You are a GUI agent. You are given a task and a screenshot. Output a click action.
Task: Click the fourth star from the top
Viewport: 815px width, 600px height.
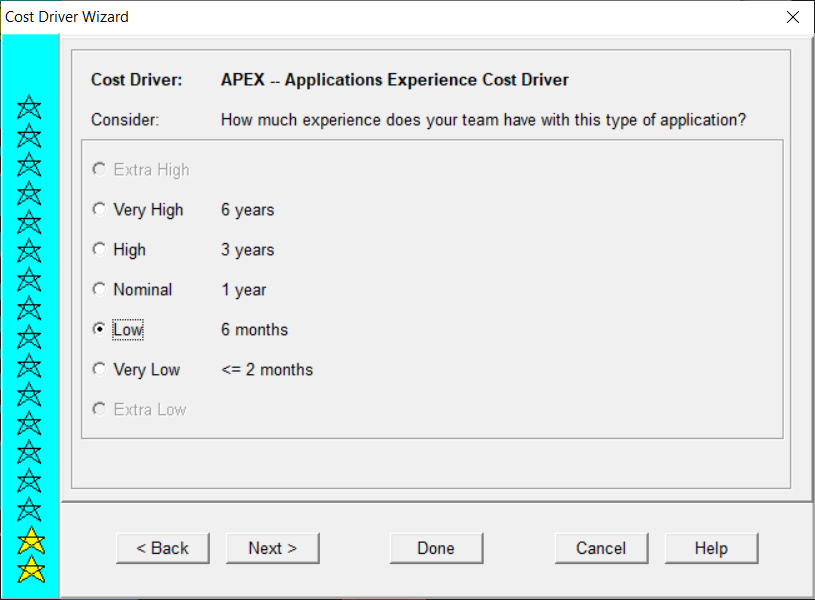click(x=29, y=193)
